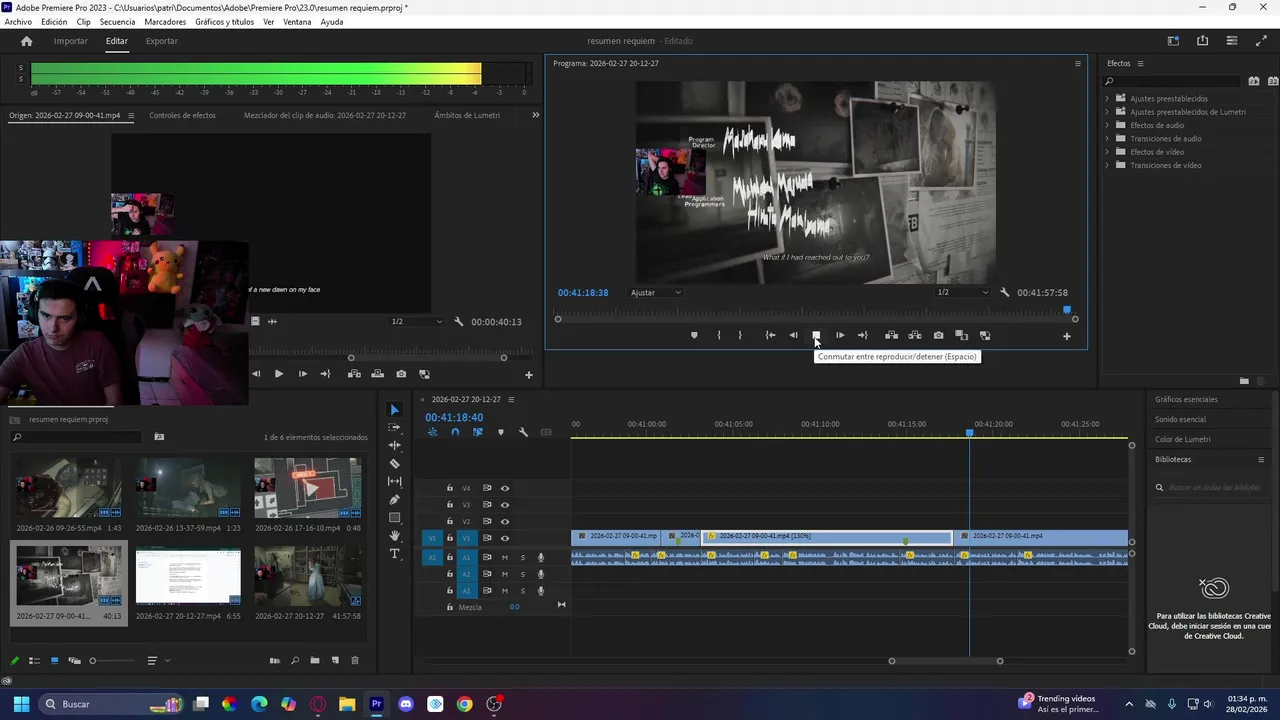1280x720 pixels.
Task: Open the Gráficos esenciales panel
Action: point(1186,400)
